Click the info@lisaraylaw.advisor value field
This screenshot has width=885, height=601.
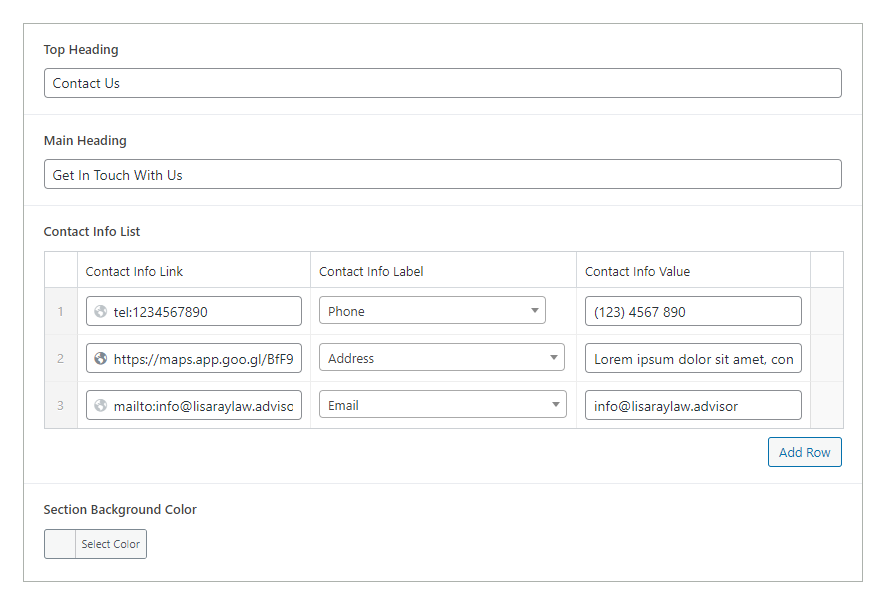pos(693,405)
